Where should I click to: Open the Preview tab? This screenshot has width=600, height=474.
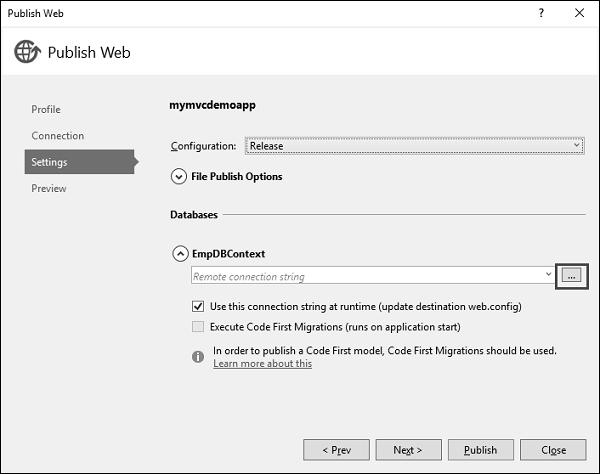pyautogui.click(x=49, y=188)
